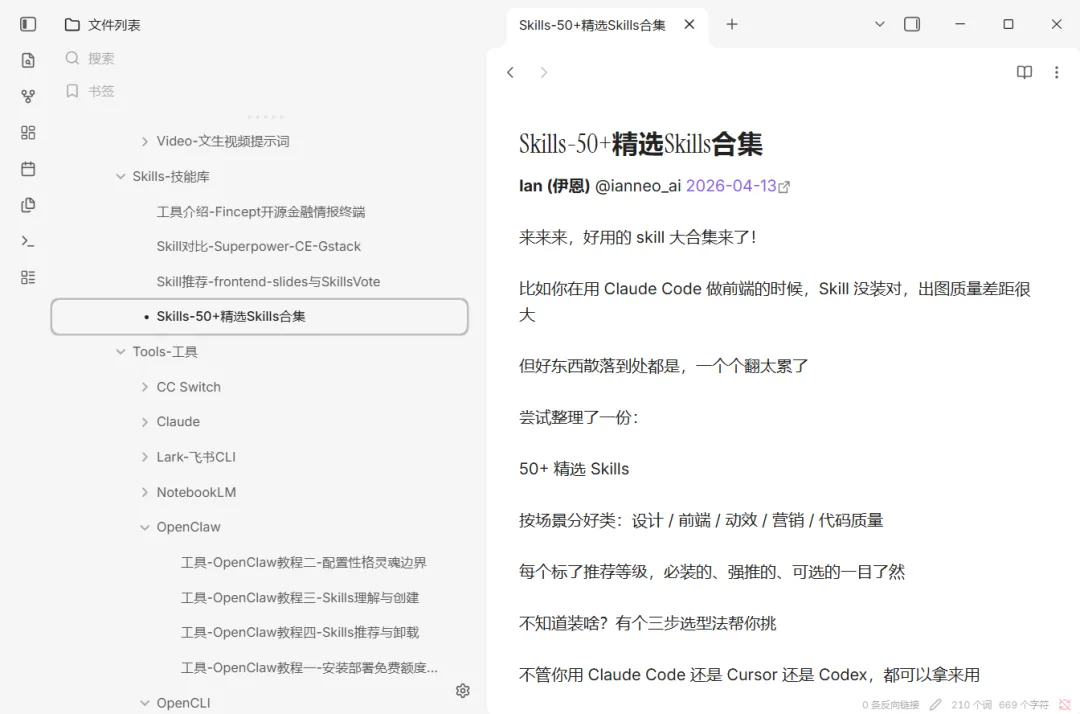
Task: Select the 文件列表 file explorer folder icon
Action: coord(72,25)
